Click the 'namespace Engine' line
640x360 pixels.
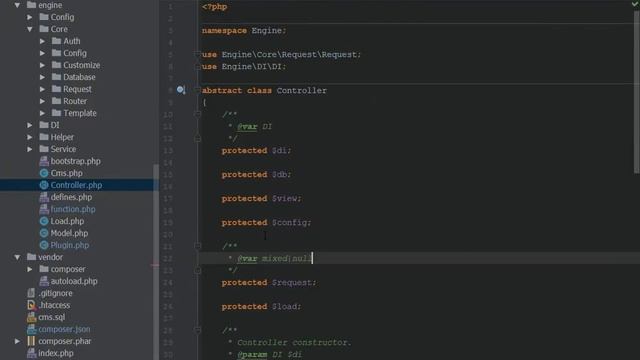coord(244,31)
